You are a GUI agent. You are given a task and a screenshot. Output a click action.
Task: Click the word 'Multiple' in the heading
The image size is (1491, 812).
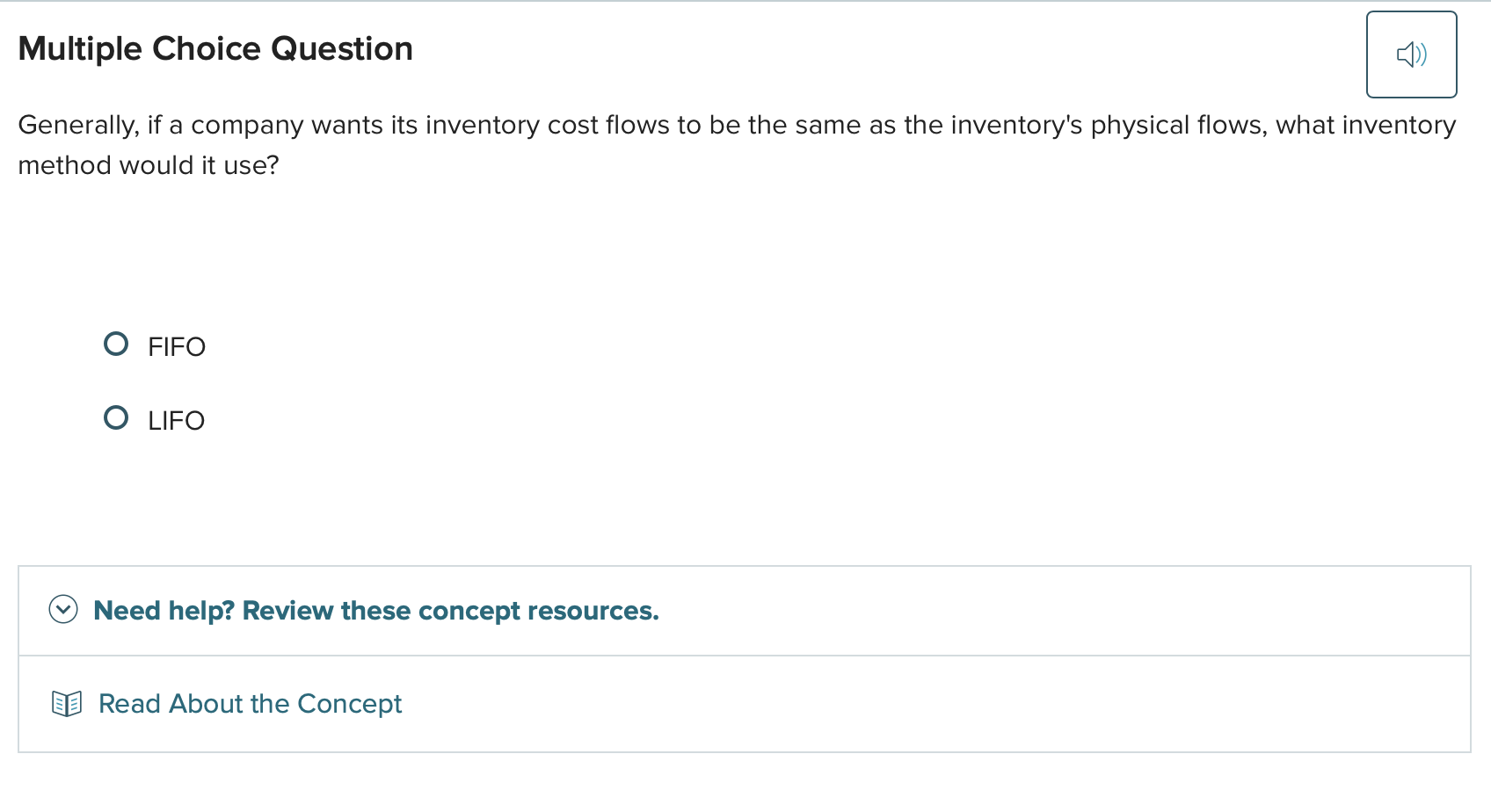click(x=80, y=49)
